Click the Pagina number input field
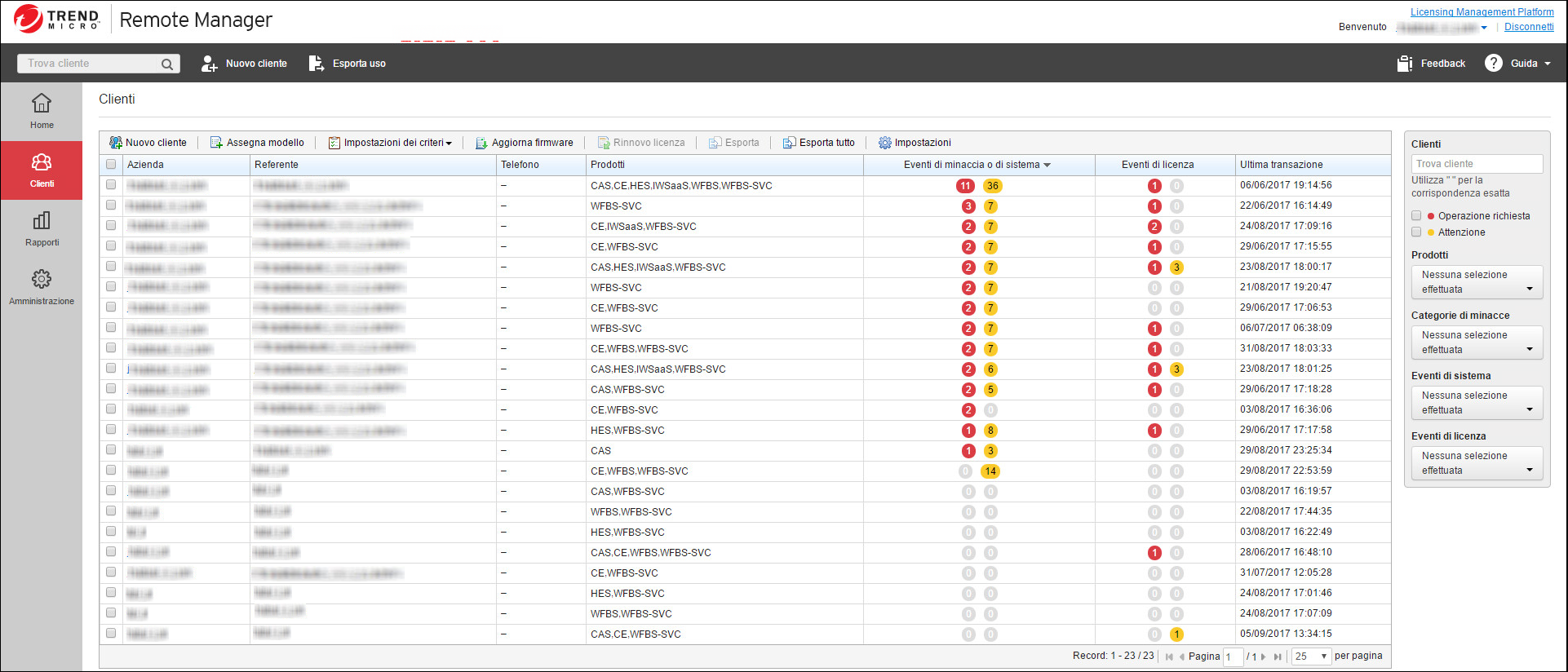Image resolution: width=1568 pixels, height=672 pixels. [1233, 657]
